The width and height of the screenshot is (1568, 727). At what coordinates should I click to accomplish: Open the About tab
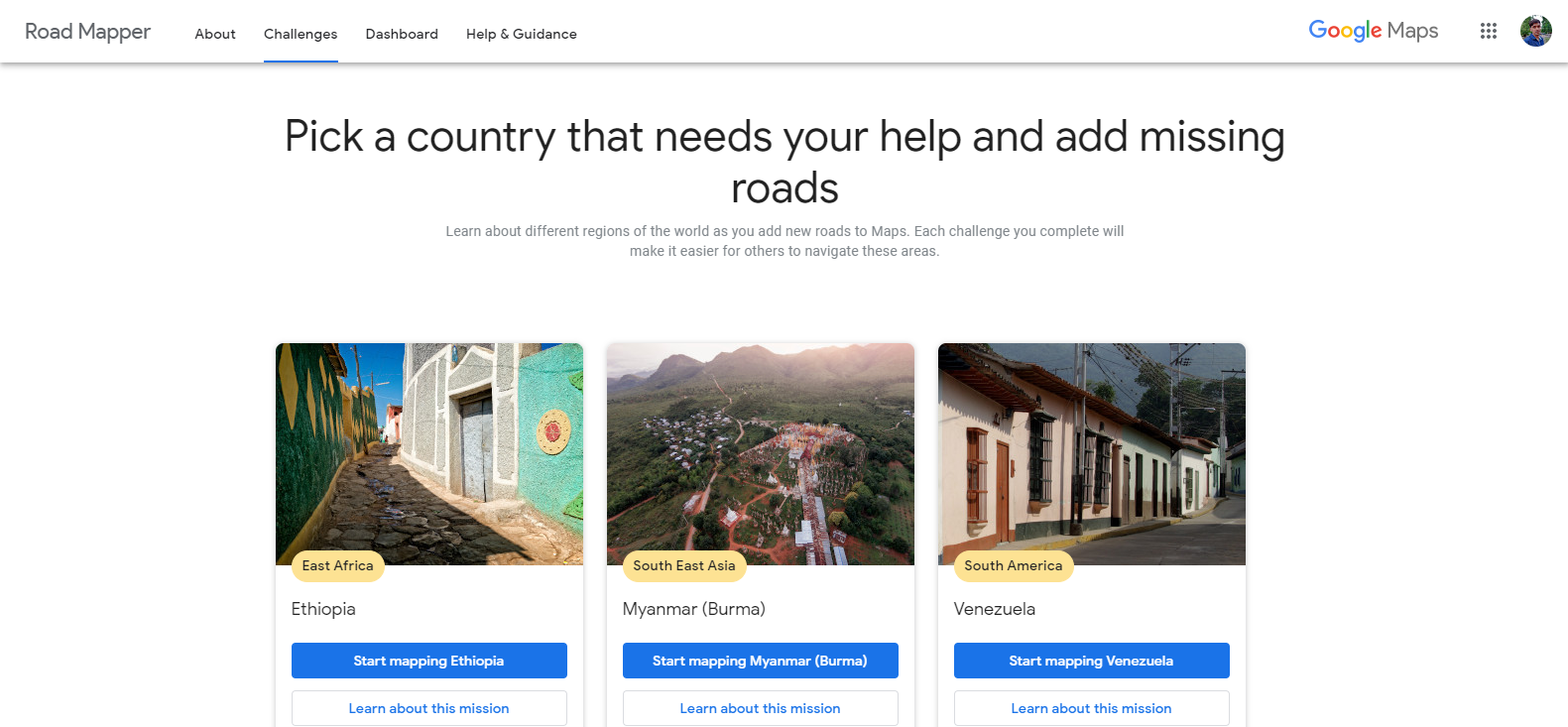point(215,34)
